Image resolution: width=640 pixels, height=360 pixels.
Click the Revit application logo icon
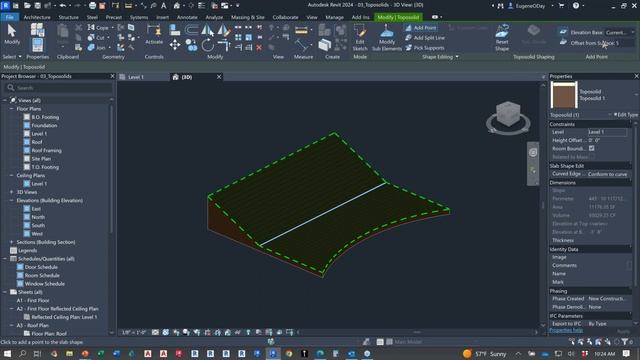pos(5,5)
